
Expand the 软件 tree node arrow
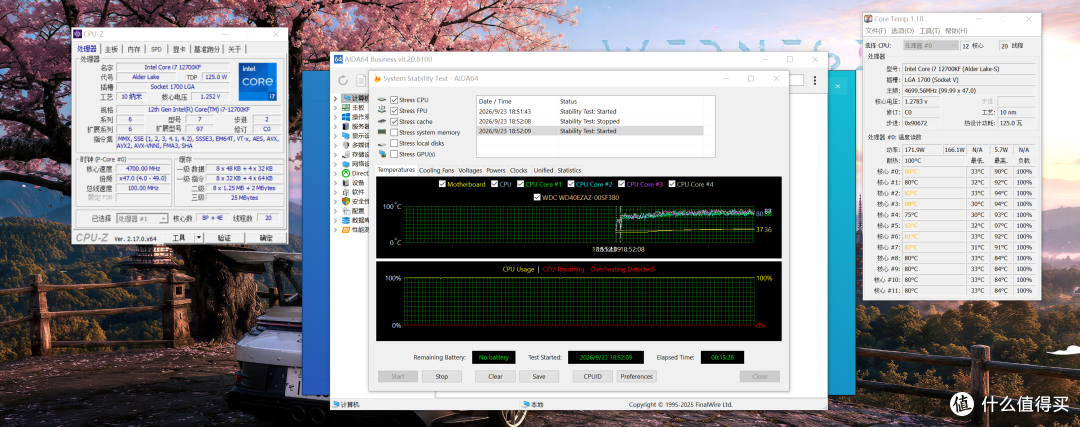click(335, 192)
